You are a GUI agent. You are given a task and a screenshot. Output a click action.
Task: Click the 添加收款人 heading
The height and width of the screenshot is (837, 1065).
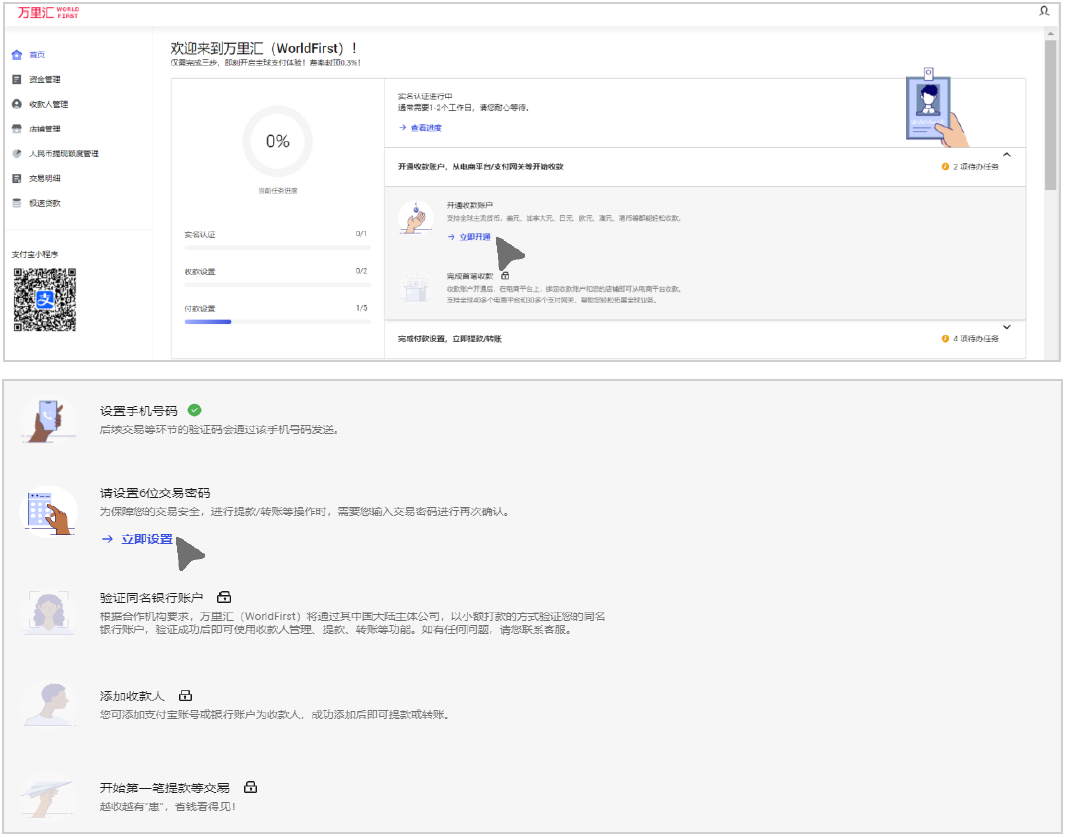pyautogui.click(x=132, y=696)
